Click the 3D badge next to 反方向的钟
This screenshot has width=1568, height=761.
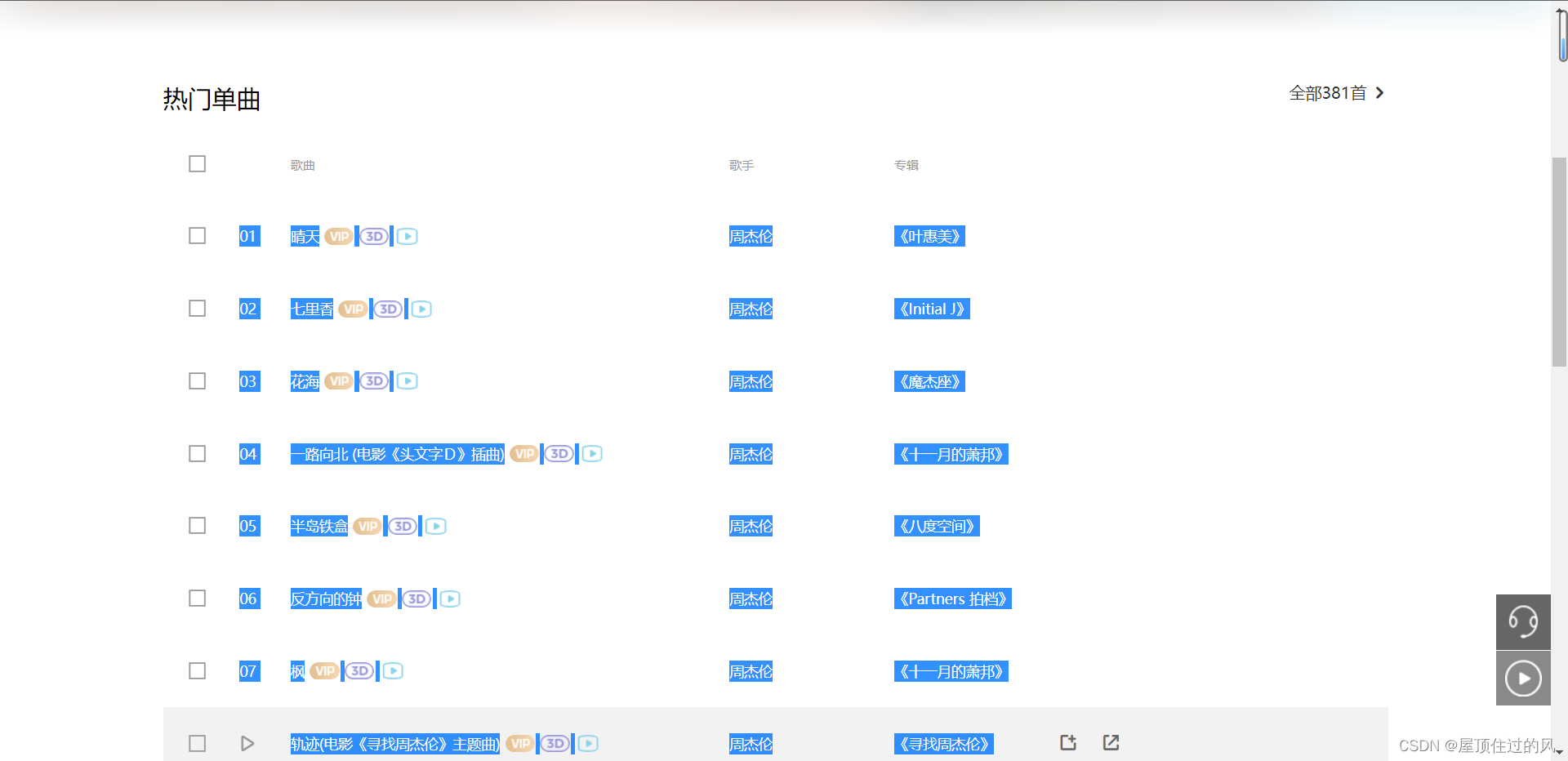[x=416, y=599]
